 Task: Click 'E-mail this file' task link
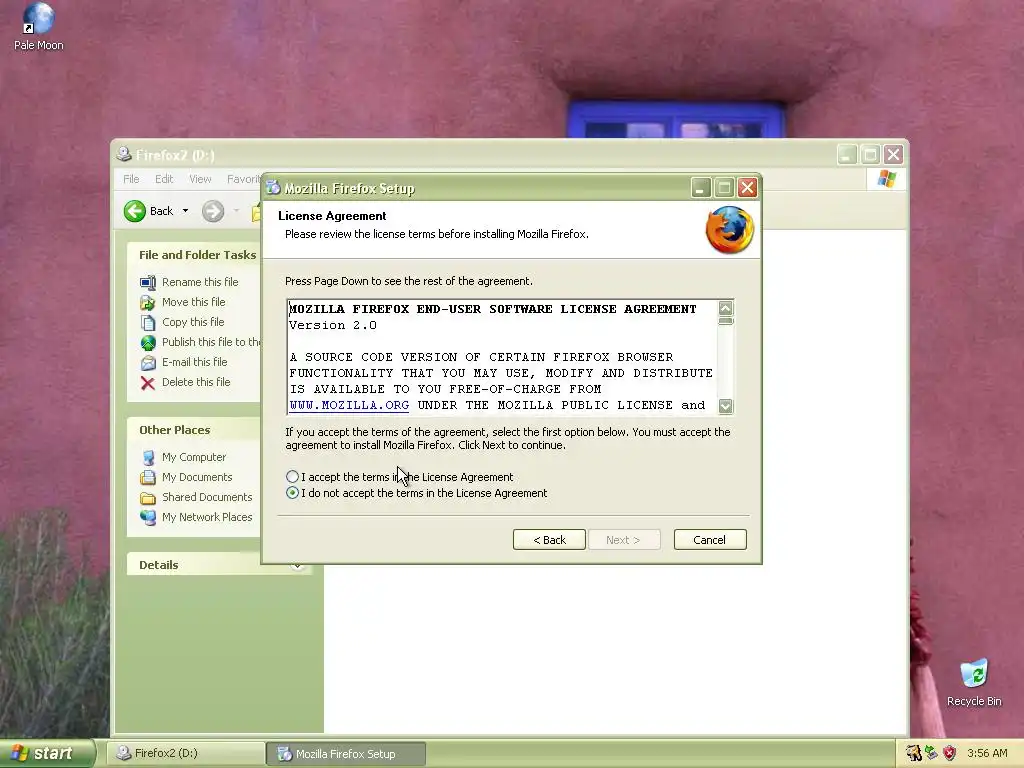195,362
